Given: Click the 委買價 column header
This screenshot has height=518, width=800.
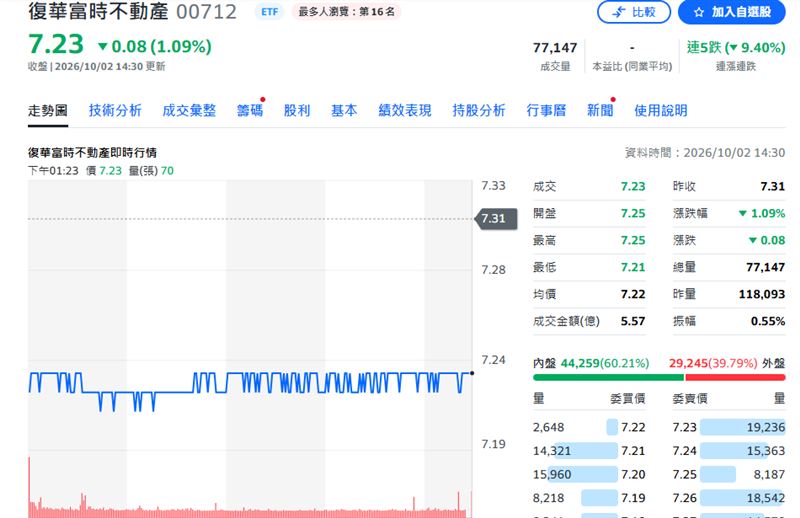Looking at the screenshot, I should pyautogui.click(x=628, y=399).
